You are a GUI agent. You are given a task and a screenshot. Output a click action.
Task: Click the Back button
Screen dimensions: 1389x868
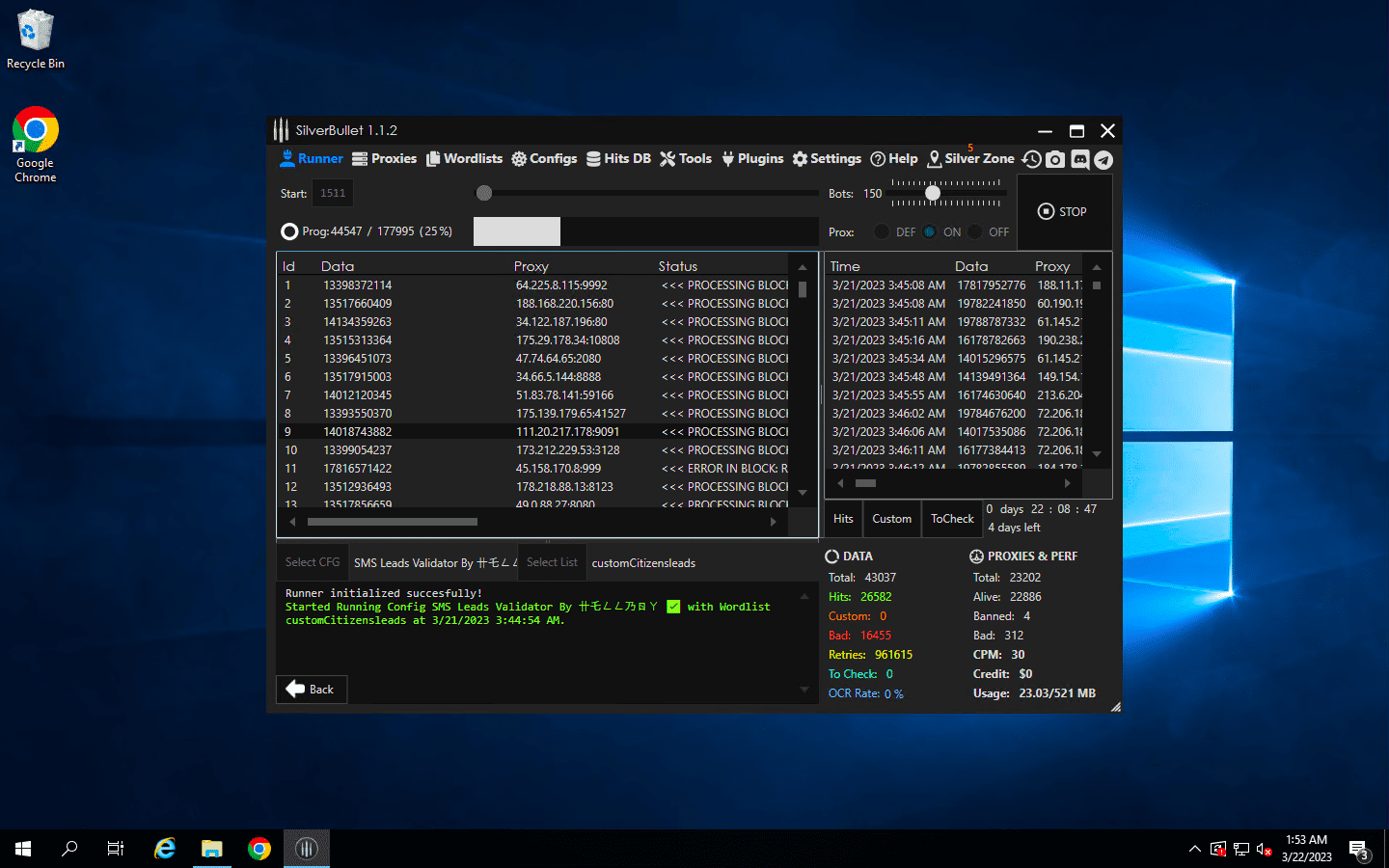click(x=312, y=690)
